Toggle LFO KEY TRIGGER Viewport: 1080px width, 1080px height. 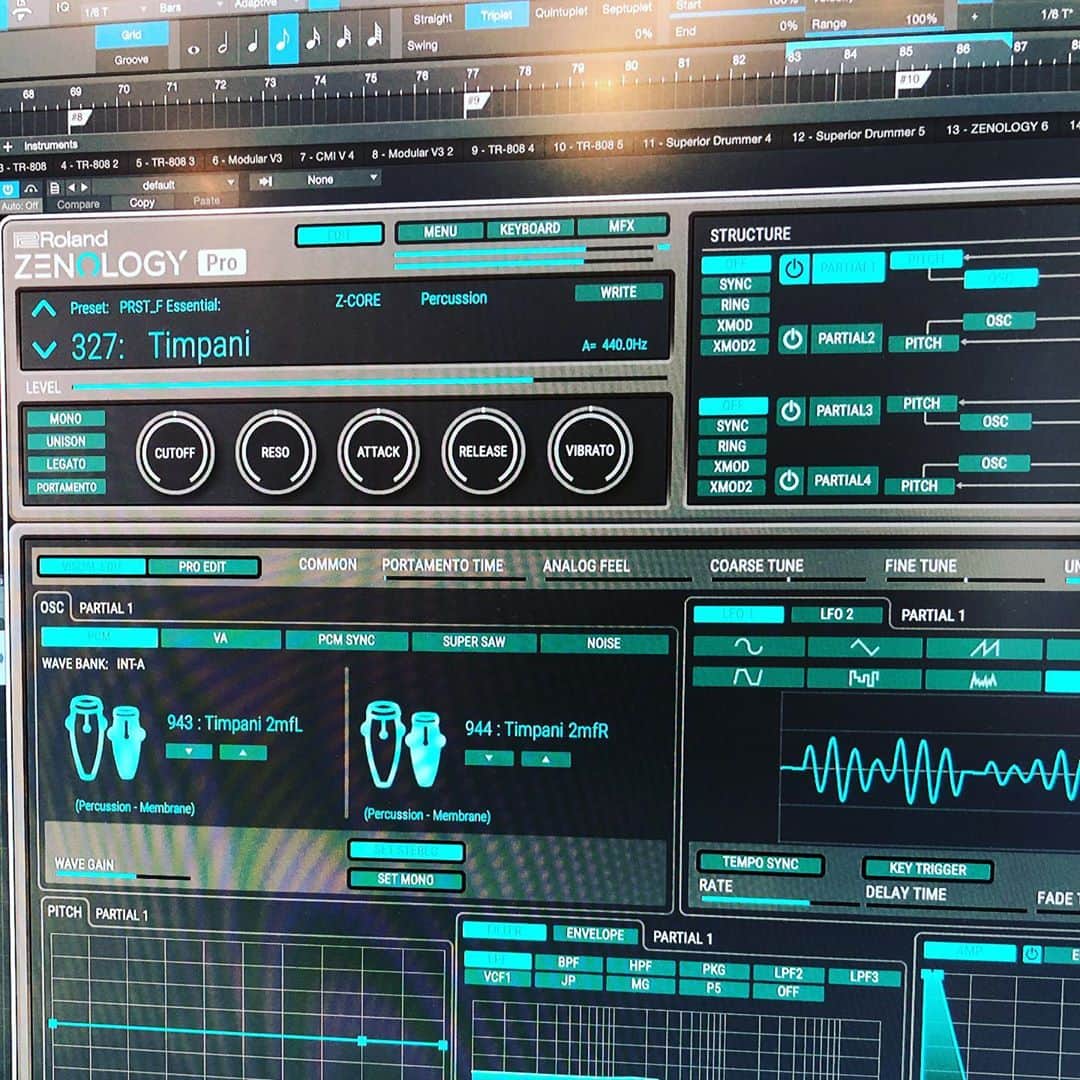point(927,869)
